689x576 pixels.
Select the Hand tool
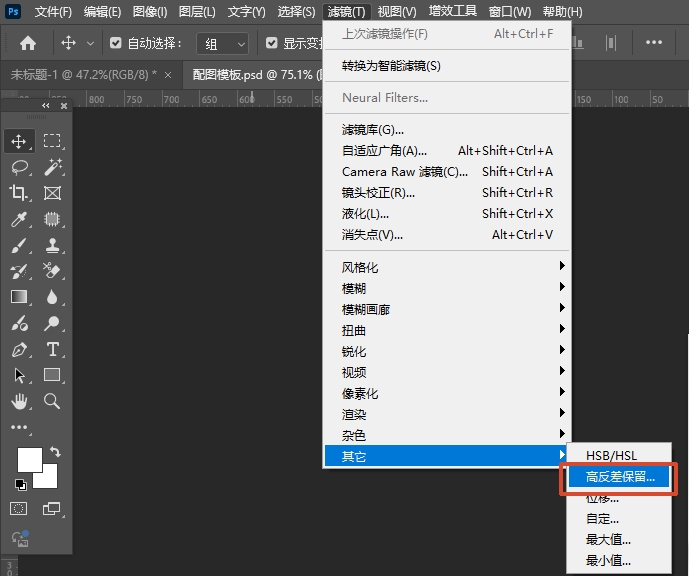tap(19, 401)
